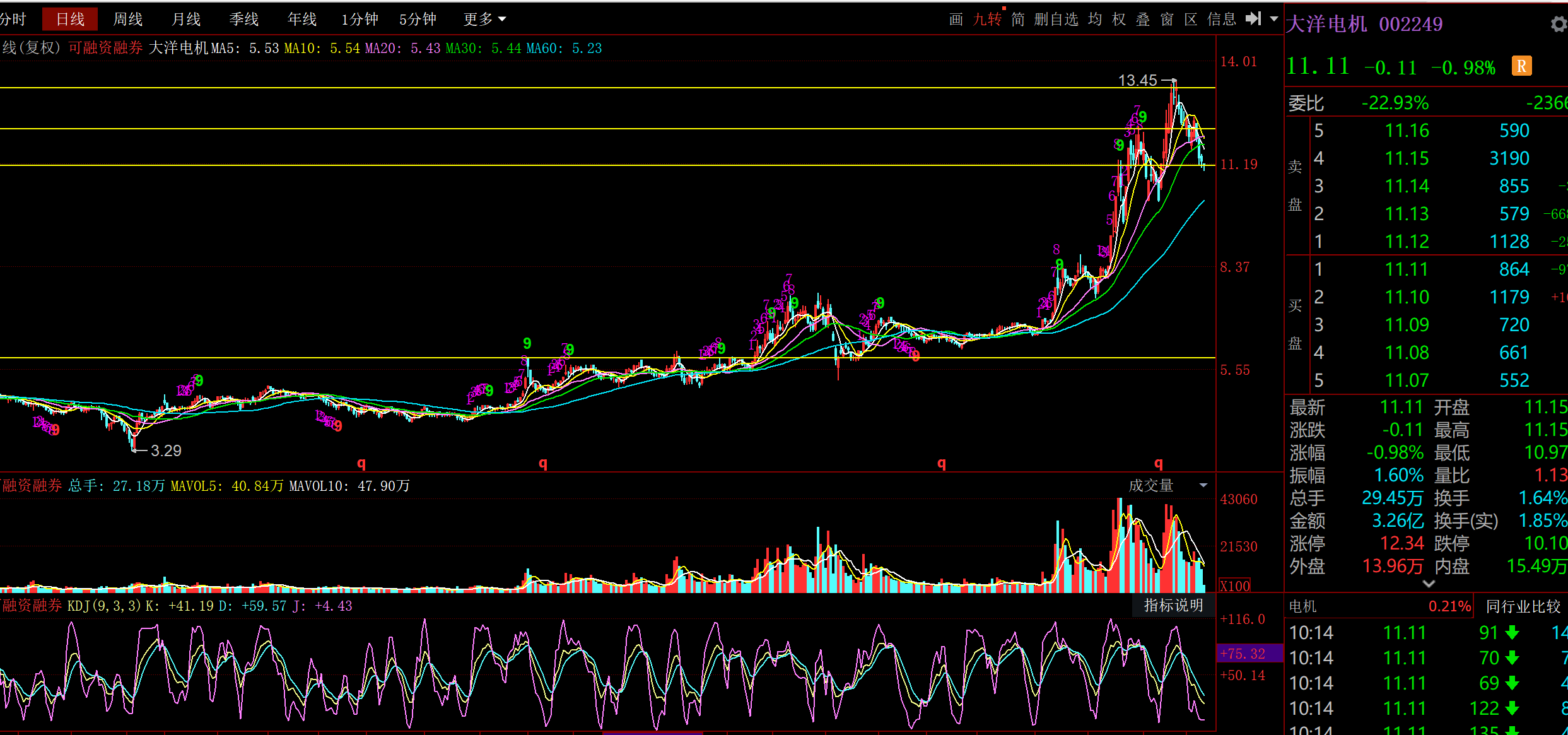Open the 信息 info panel
The width and height of the screenshot is (1568, 735).
coord(1222,19)
